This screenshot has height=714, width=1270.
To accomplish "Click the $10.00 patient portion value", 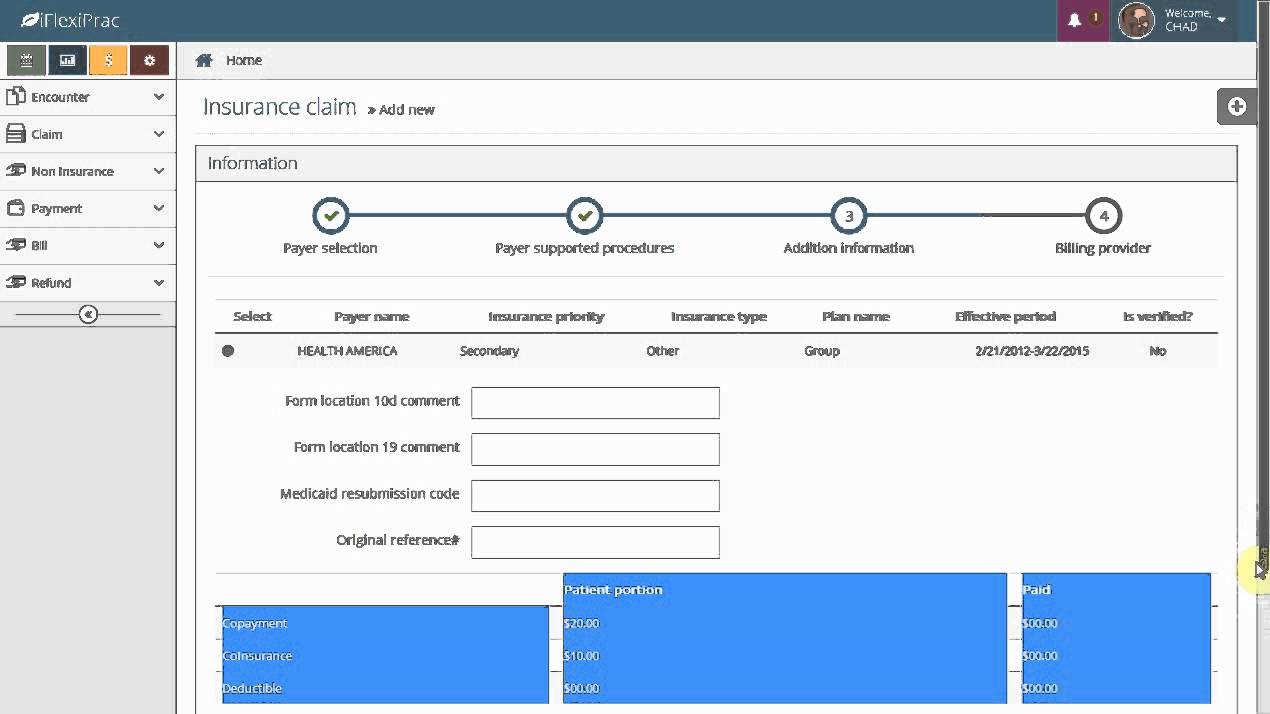I will 582,656.
